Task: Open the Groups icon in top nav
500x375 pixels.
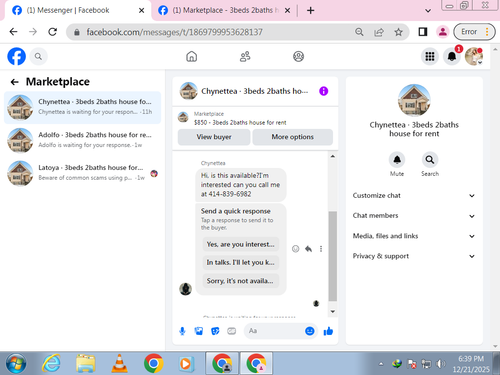Action: [x=298, y=57]
